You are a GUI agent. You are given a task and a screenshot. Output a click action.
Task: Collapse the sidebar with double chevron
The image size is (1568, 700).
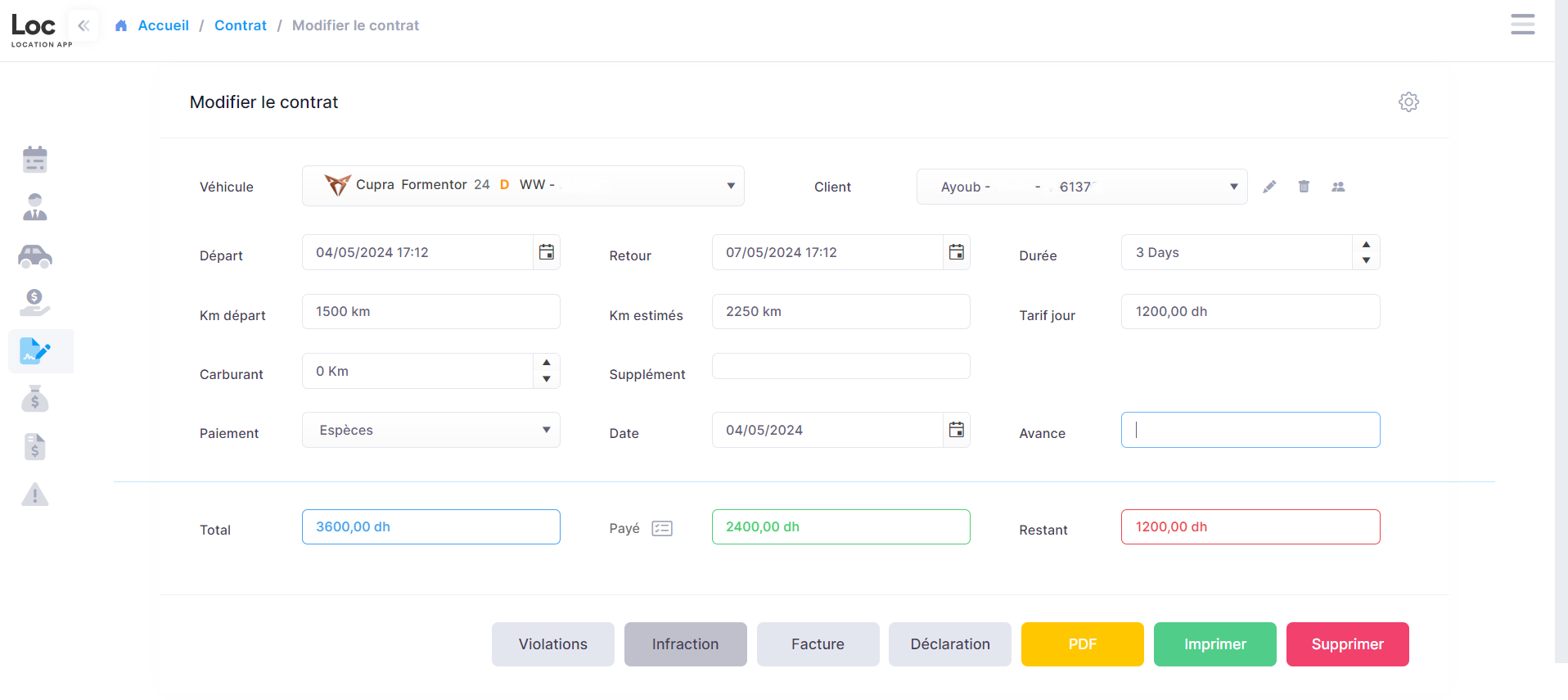pos(83,25)
